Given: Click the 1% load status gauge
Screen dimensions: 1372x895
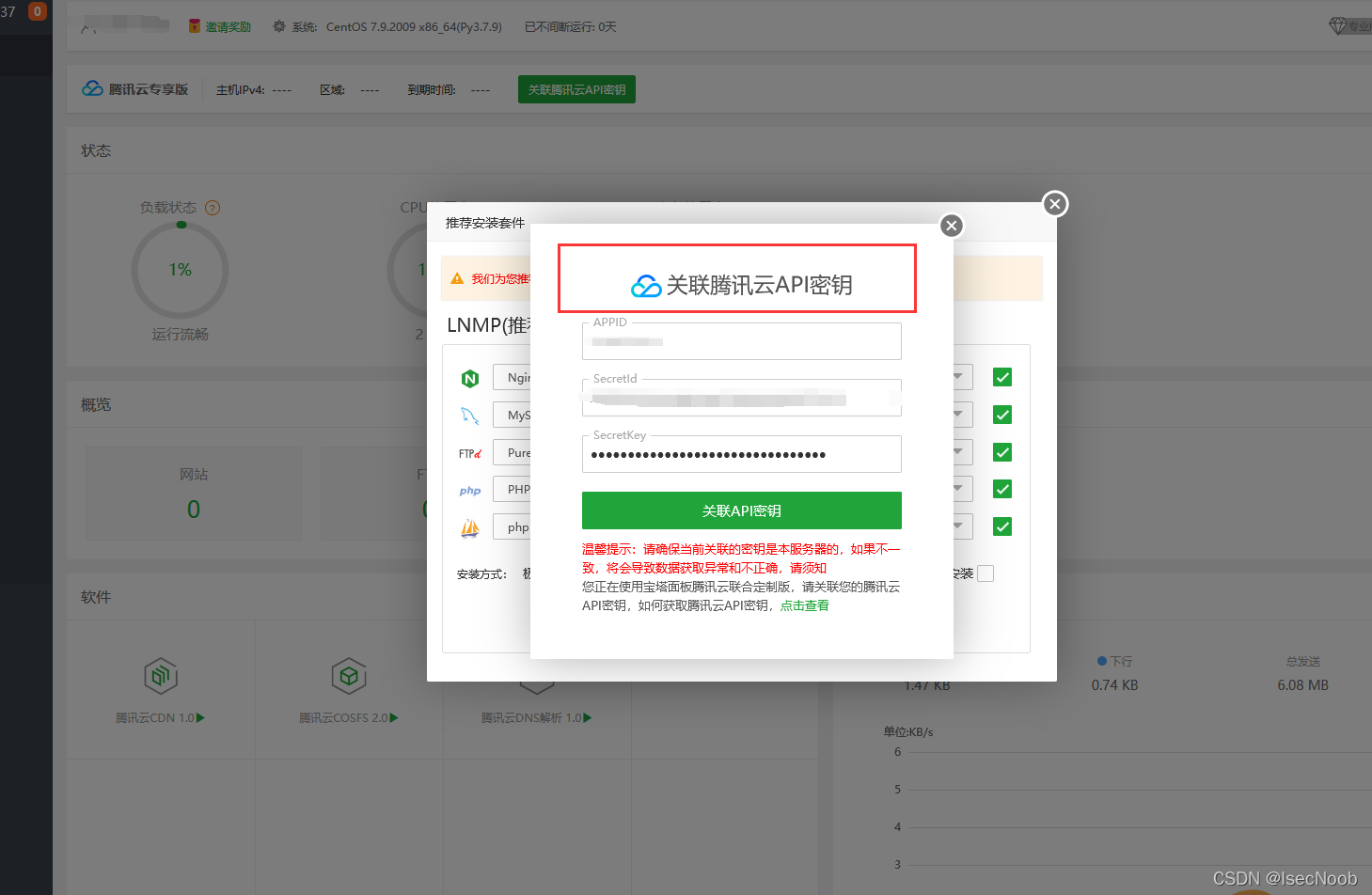Looking at the screenshot, I should tap(181, 270).
